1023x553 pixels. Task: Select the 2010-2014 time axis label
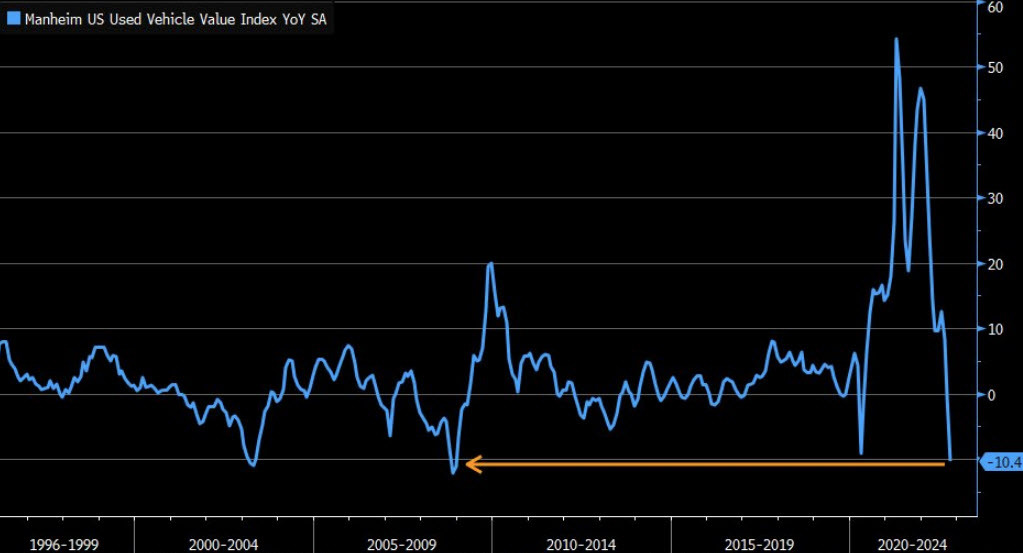click(x=580, y=544)
